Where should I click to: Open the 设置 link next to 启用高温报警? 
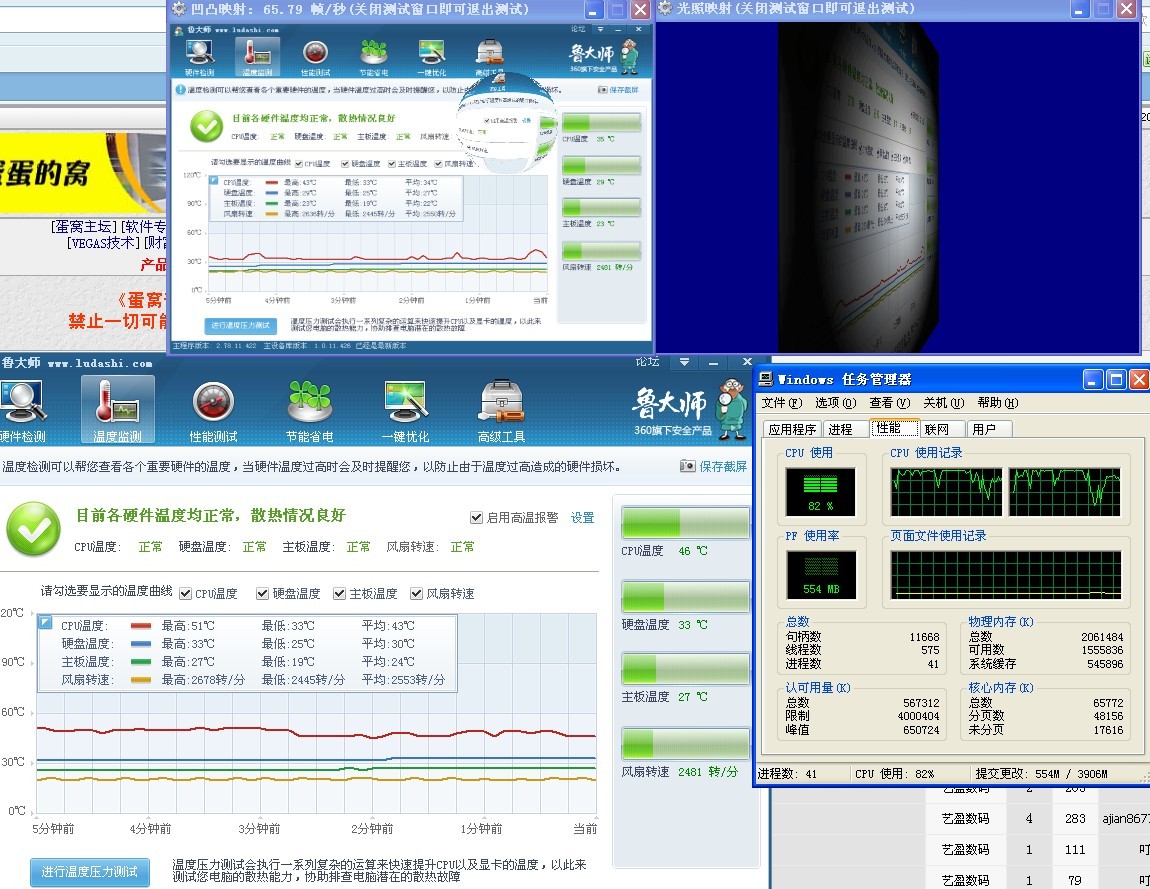click(582, 518)
